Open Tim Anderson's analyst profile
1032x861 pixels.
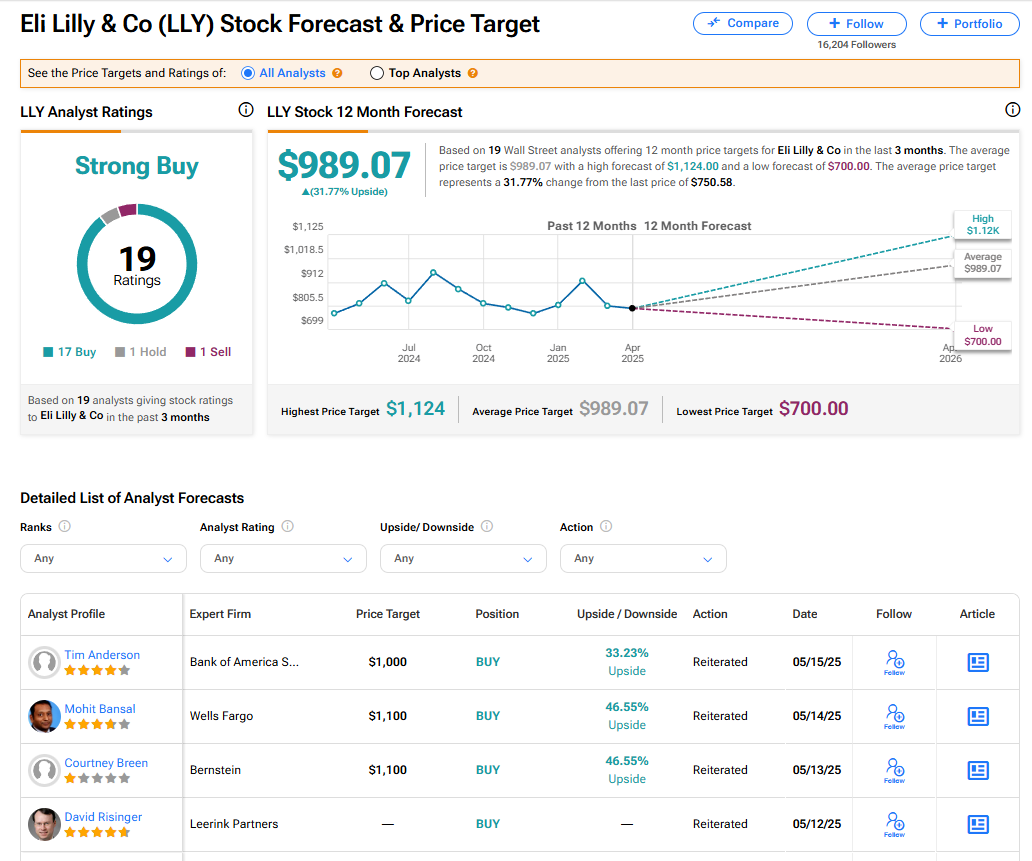coord(102,655)
